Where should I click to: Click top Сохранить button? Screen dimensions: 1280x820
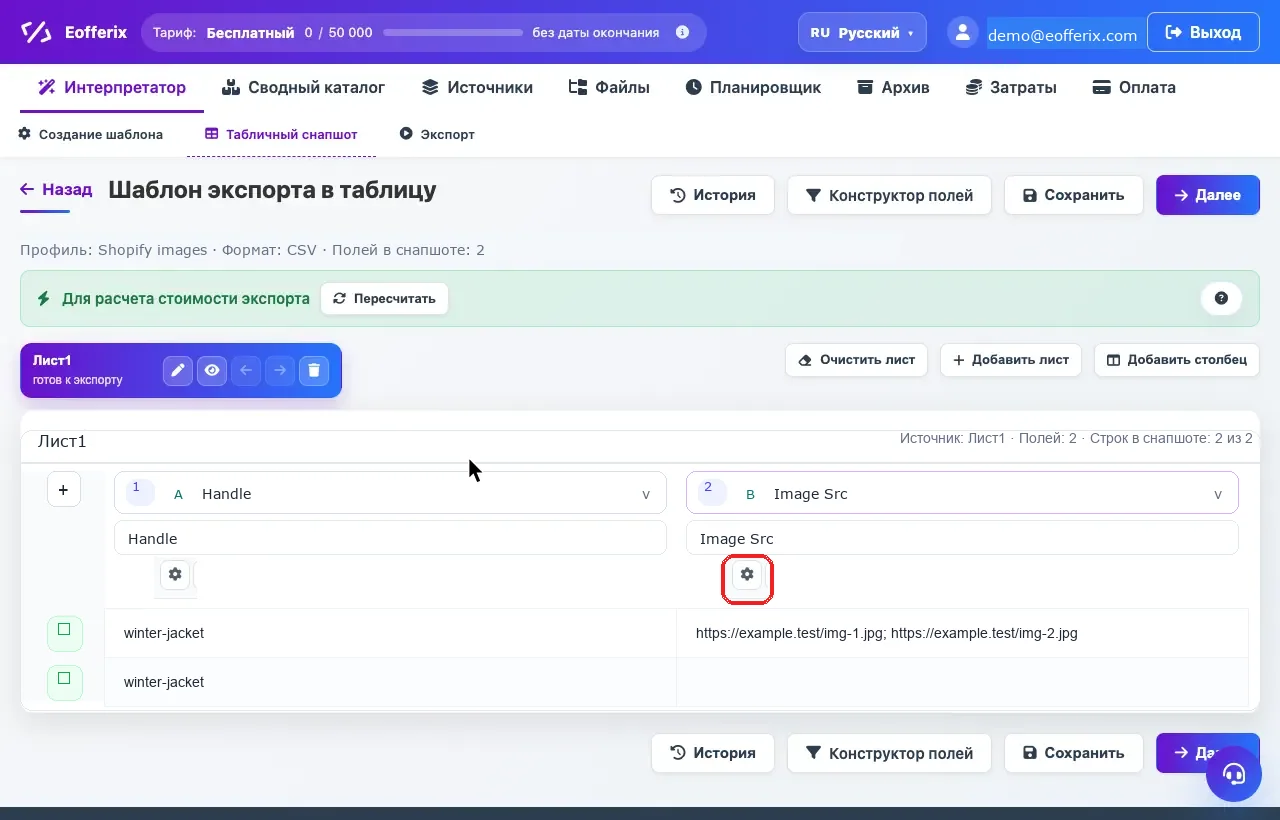click(1073, 195)
